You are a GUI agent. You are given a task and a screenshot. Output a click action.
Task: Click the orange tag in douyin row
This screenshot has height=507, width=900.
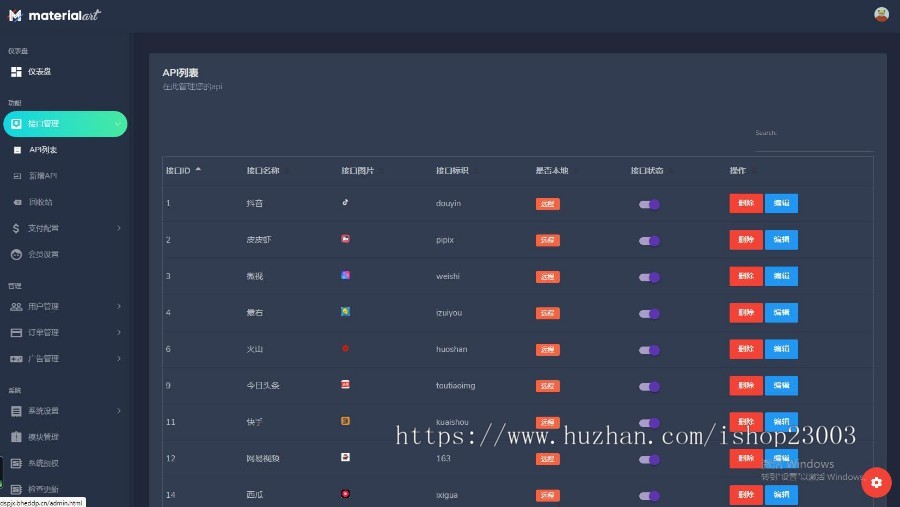[x=548, y=204]
